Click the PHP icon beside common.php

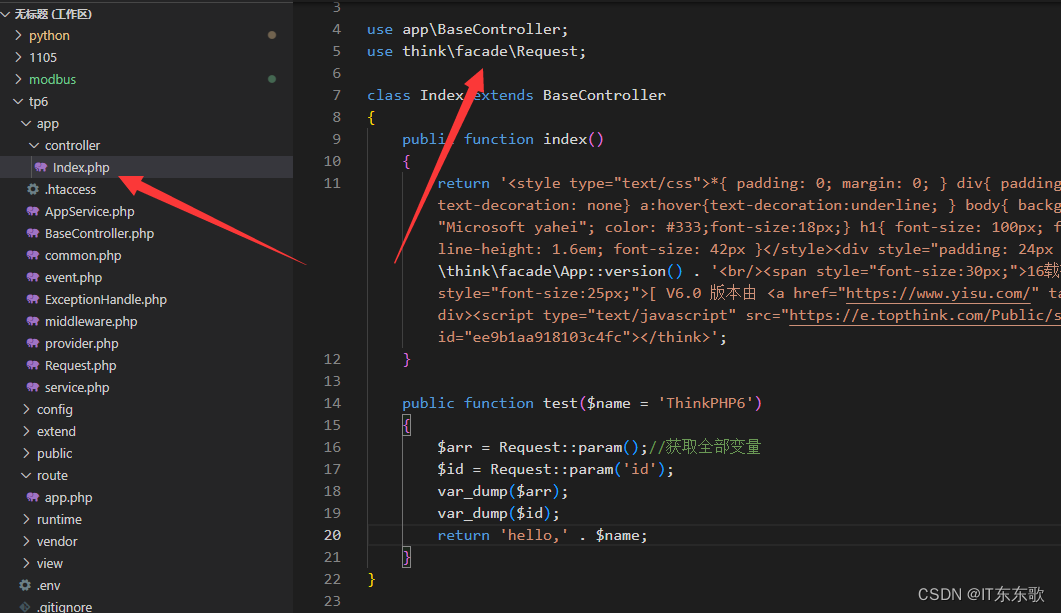click(x=32, y=255)
